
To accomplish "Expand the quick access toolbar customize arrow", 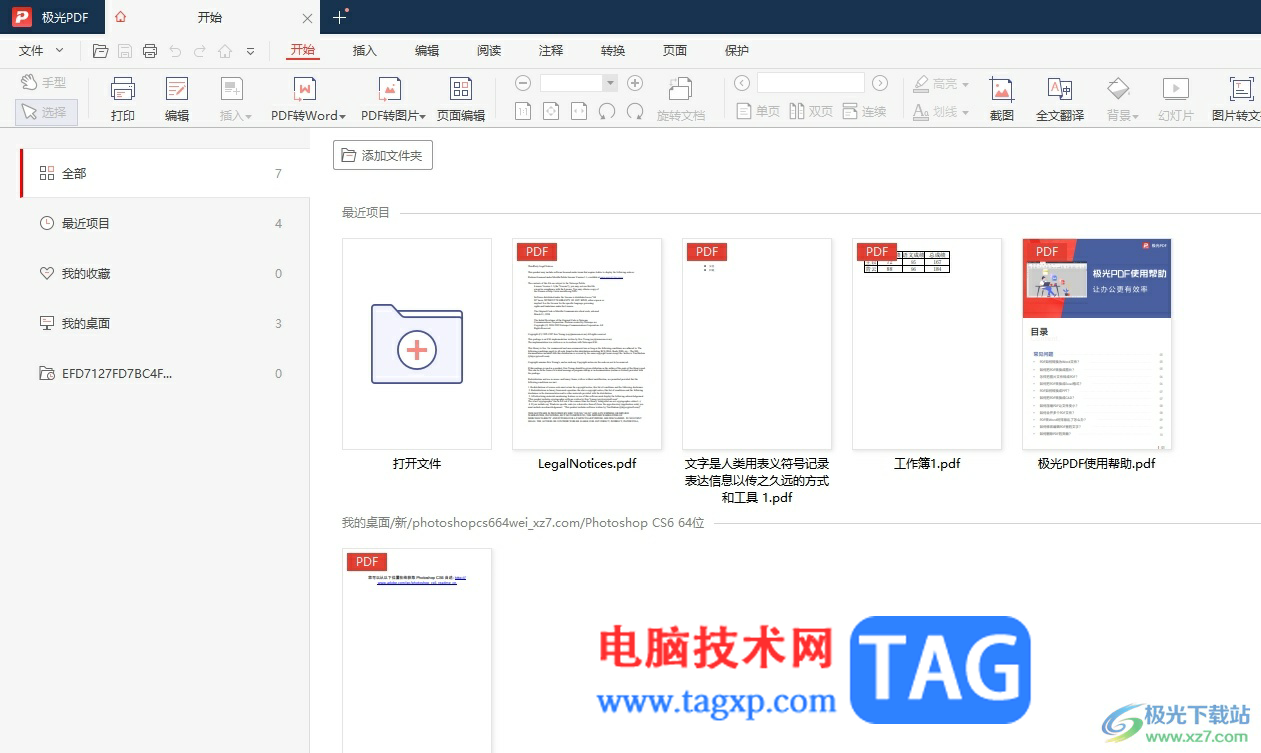I will [250, 51].
